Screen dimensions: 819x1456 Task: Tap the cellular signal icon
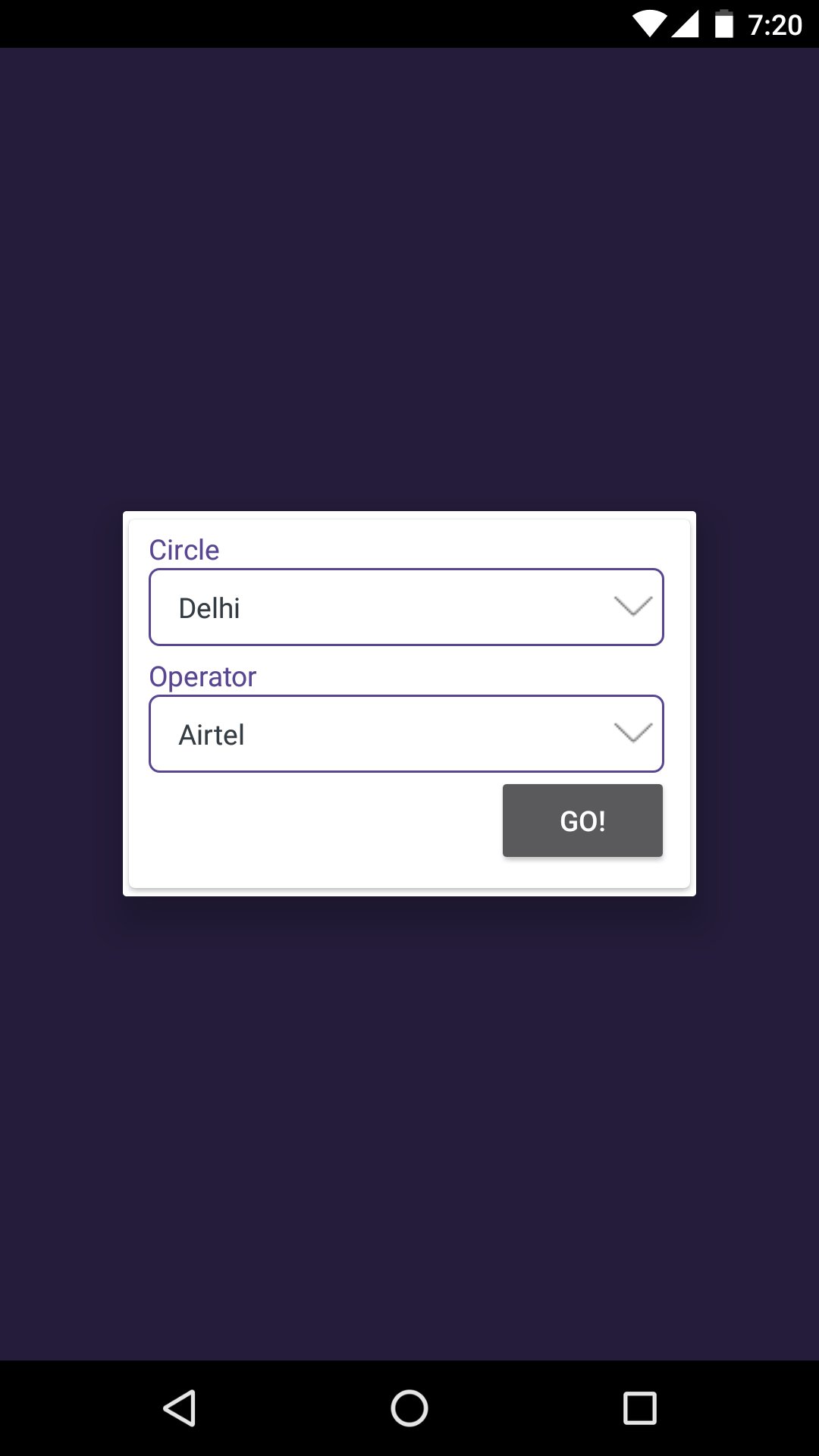(687, 23)
